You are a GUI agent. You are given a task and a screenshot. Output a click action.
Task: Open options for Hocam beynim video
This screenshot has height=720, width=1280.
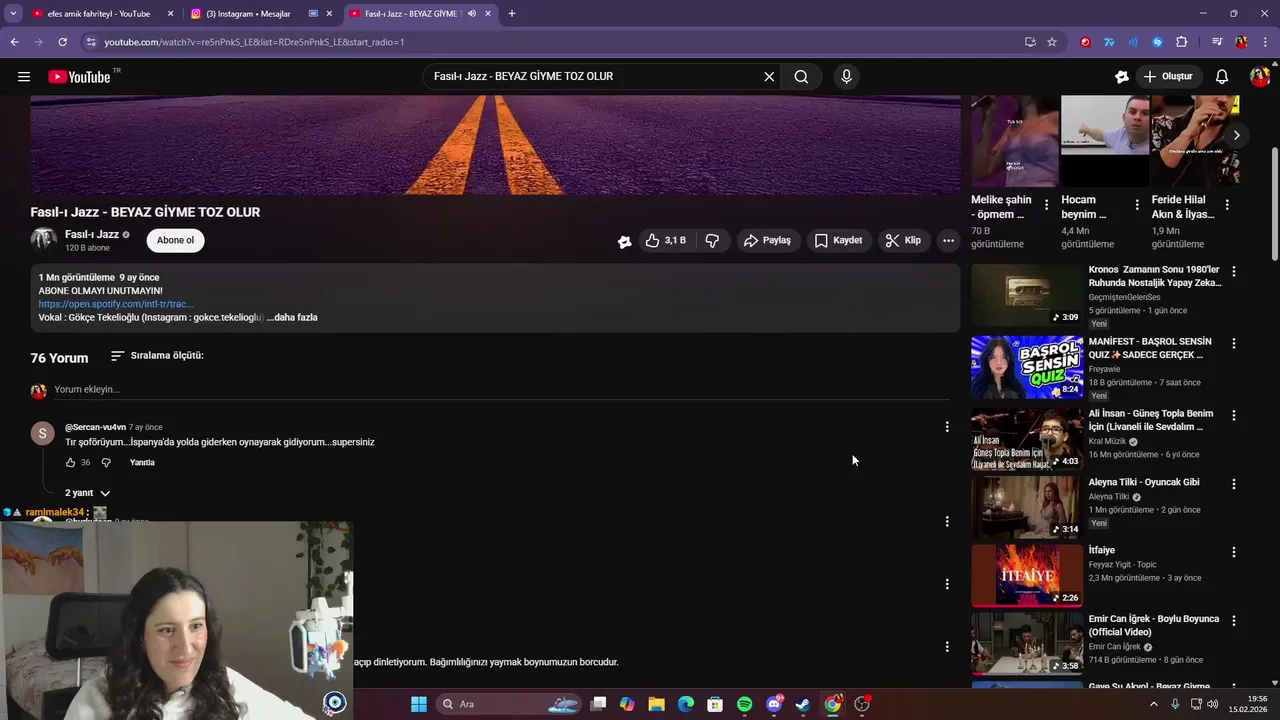1136,204
